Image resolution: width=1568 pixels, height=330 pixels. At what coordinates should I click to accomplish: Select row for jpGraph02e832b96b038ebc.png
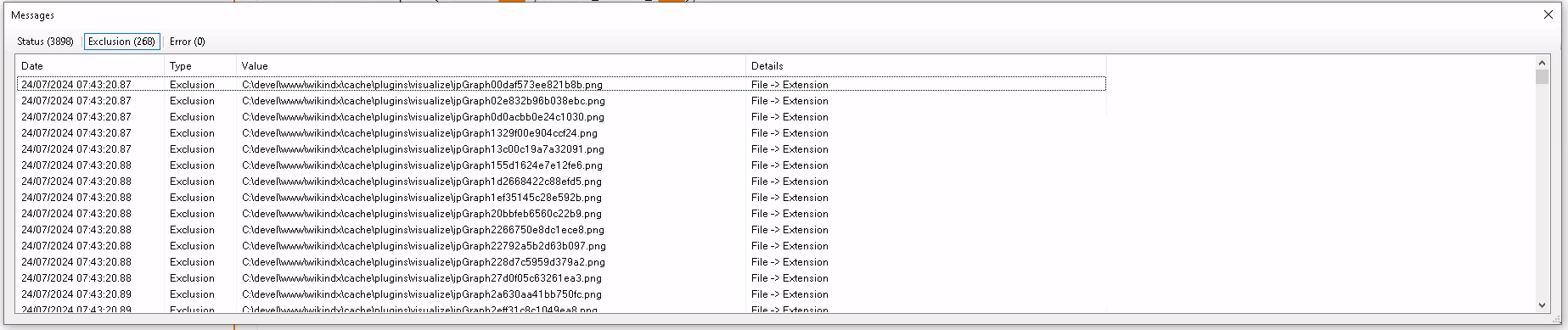[561, 100]
